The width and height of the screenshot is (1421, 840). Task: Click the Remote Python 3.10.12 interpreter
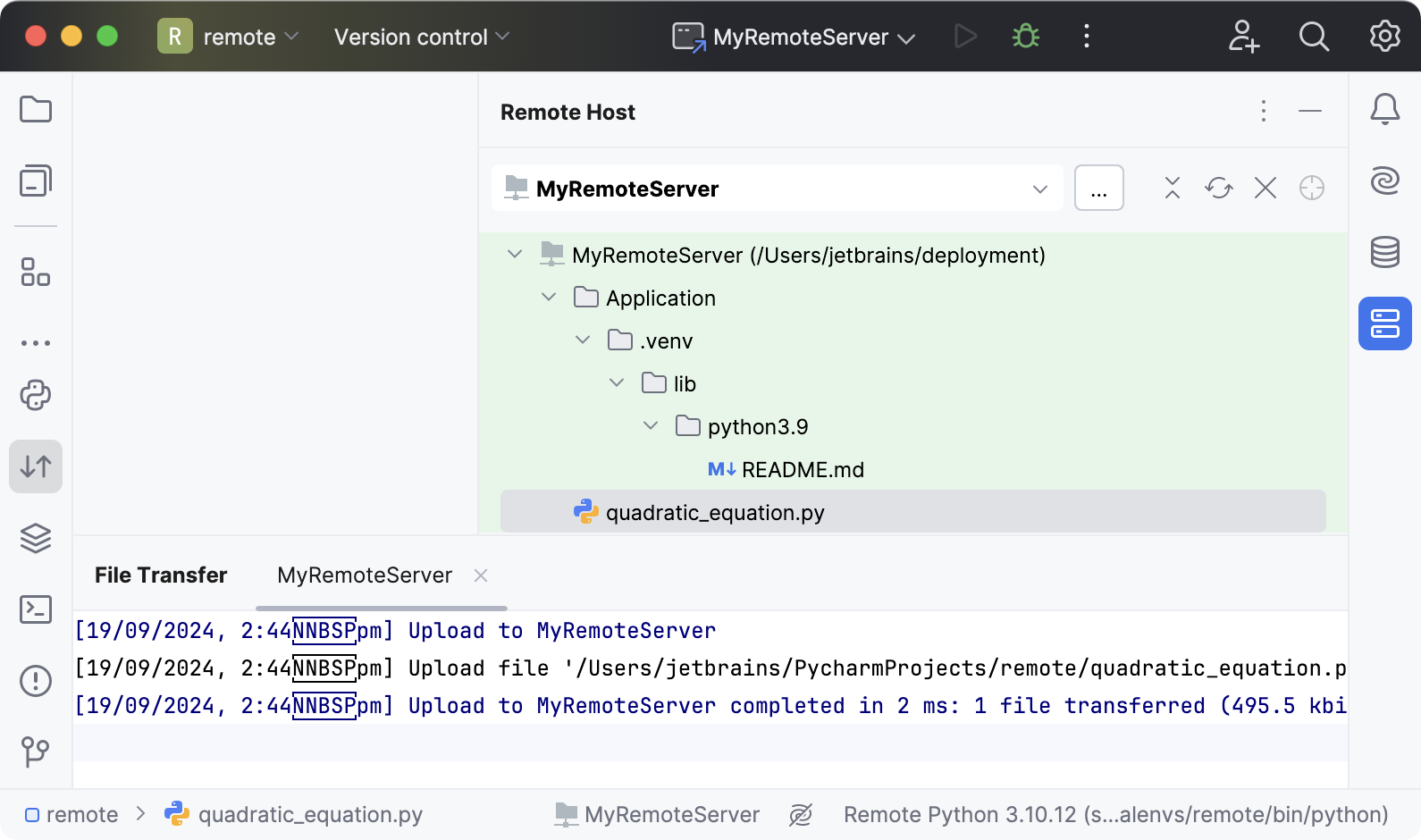pos(1115,814)
